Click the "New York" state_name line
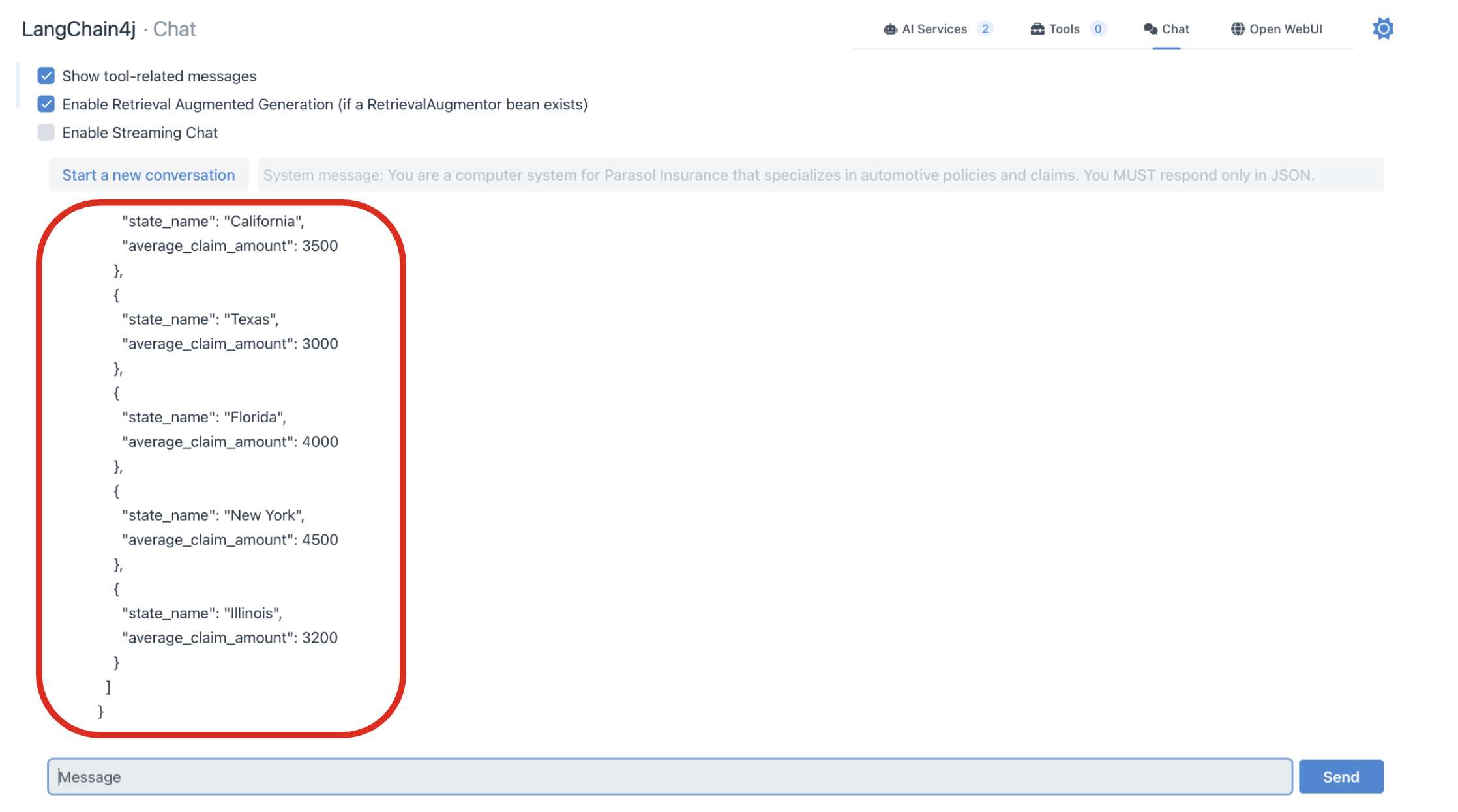1458x812 pixels. tap(213, 515)
